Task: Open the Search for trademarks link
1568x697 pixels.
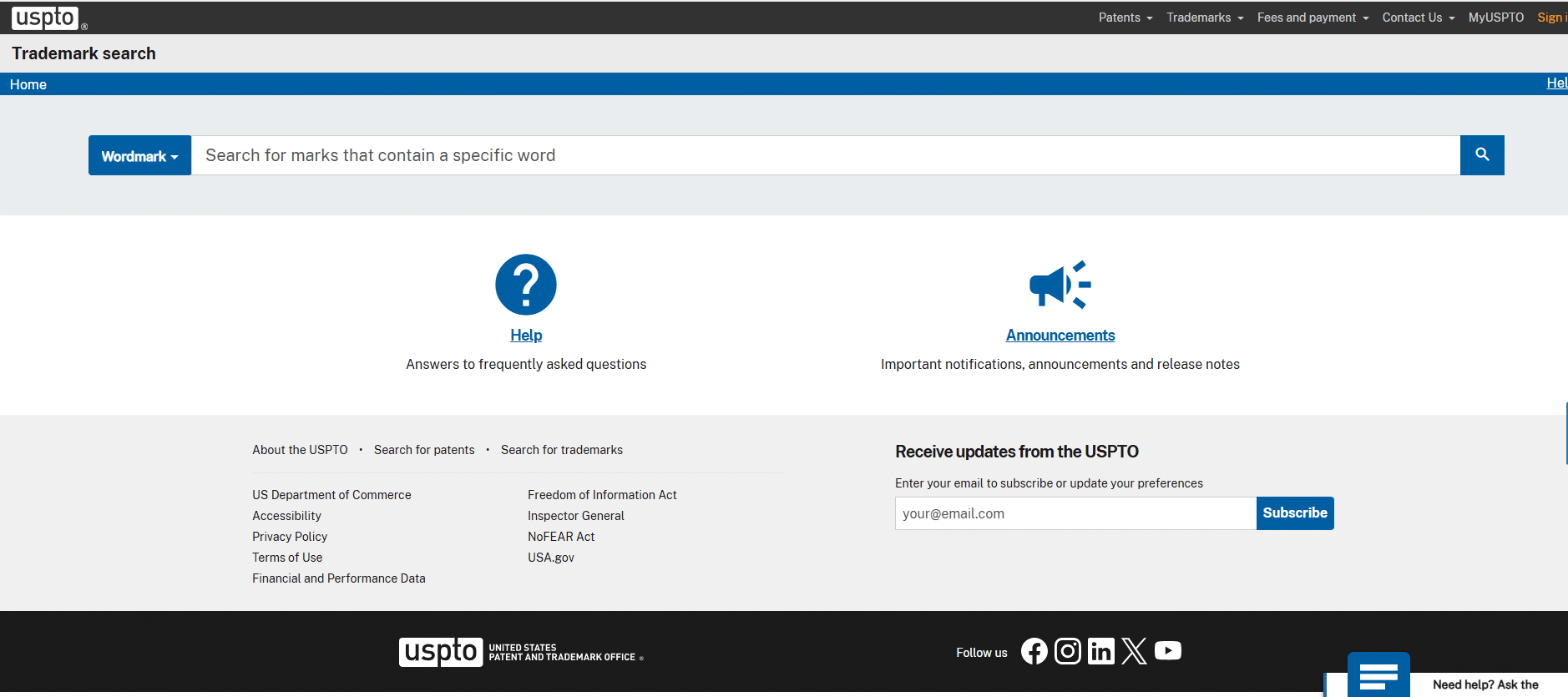Action: coord(562,450)
